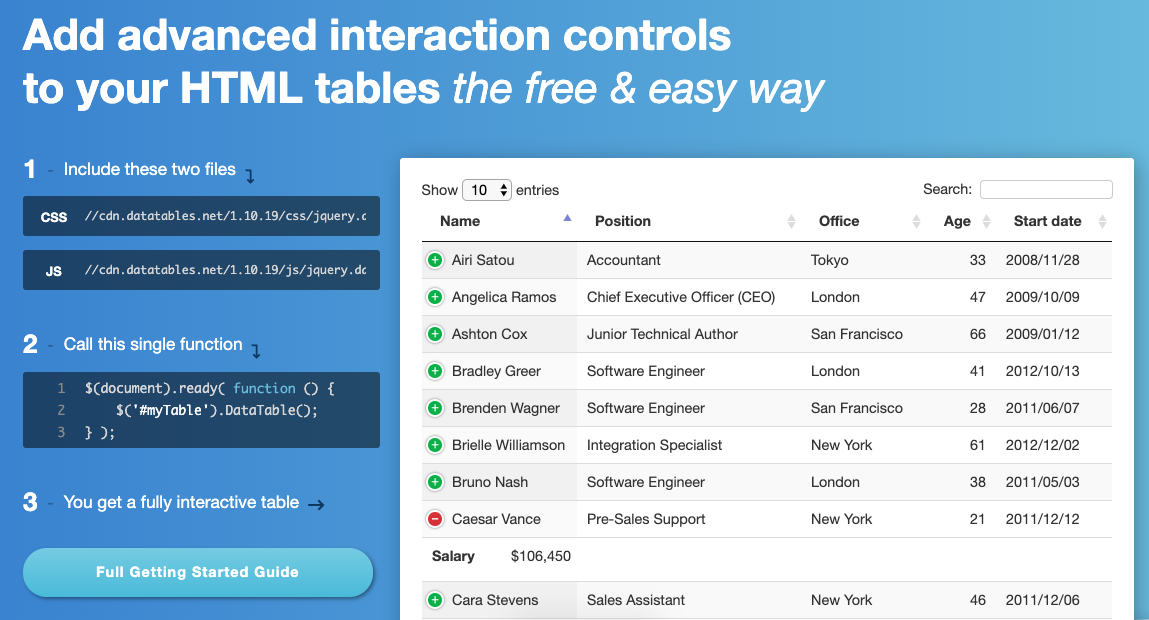Click the Search input field

(x=1045, y=189)
